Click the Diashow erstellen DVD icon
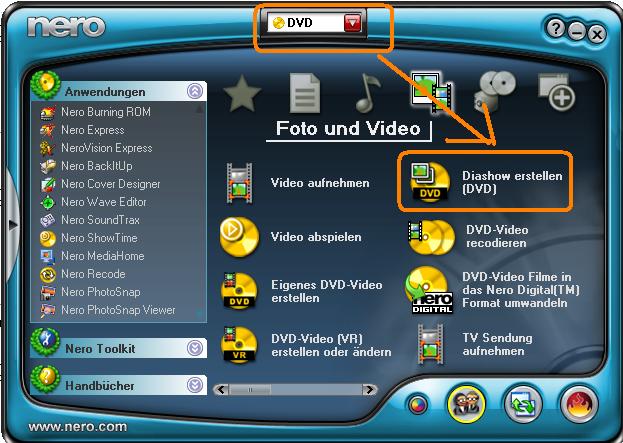 click(430, 182)
